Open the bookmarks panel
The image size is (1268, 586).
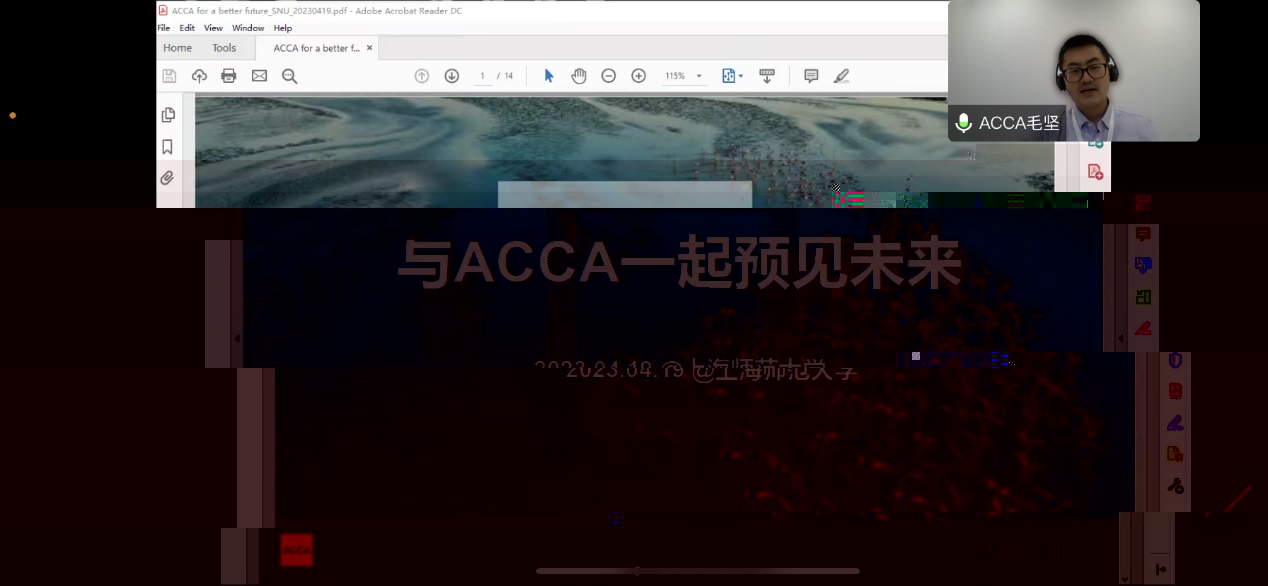(167, 147)
